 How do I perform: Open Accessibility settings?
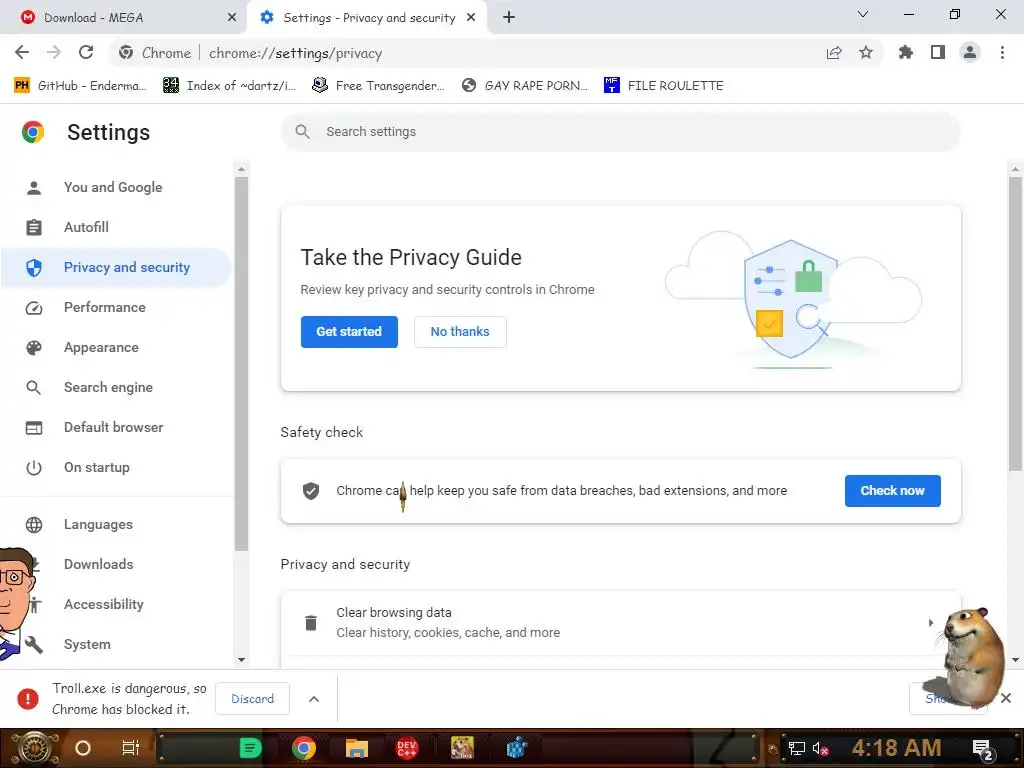104,604
